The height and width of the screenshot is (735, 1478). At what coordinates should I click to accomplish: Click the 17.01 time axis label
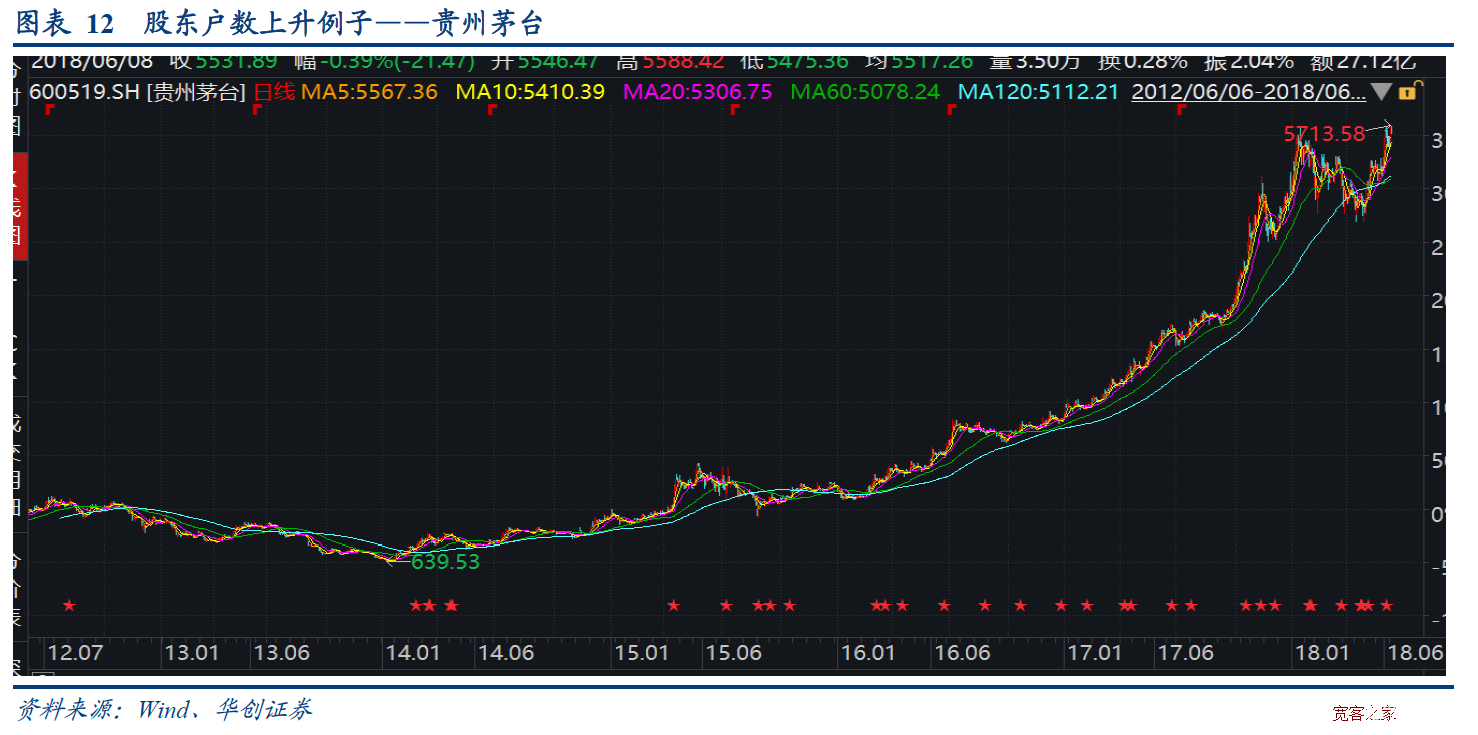point(1095,653)
